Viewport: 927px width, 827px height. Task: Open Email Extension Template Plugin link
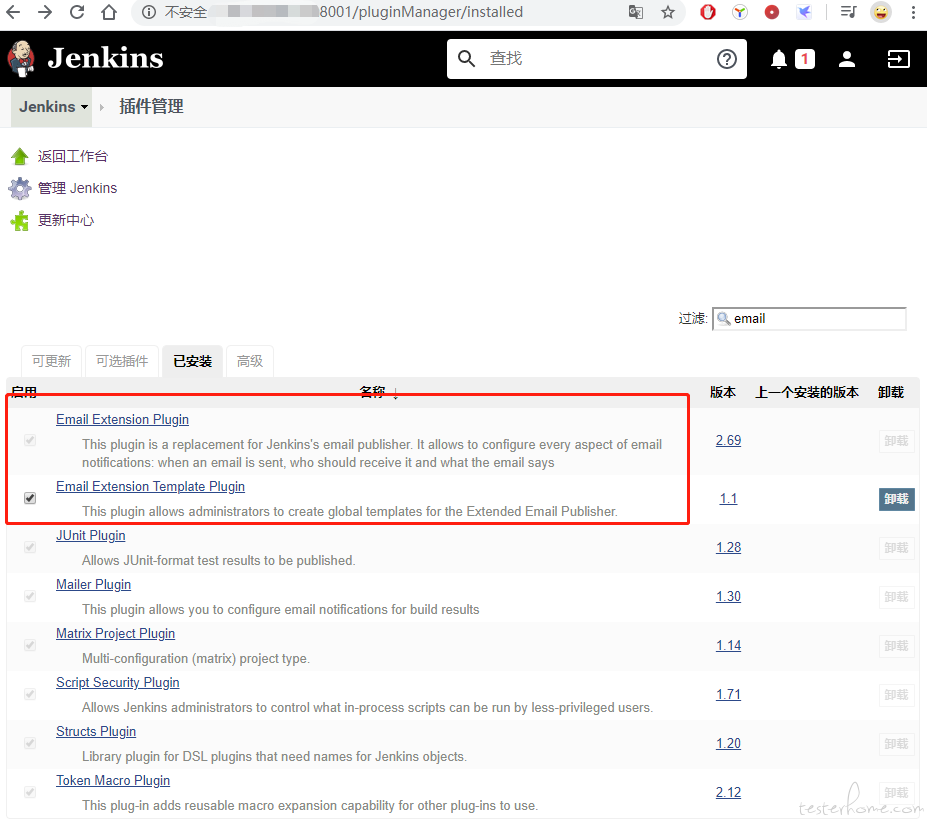(x=150, y=487)
